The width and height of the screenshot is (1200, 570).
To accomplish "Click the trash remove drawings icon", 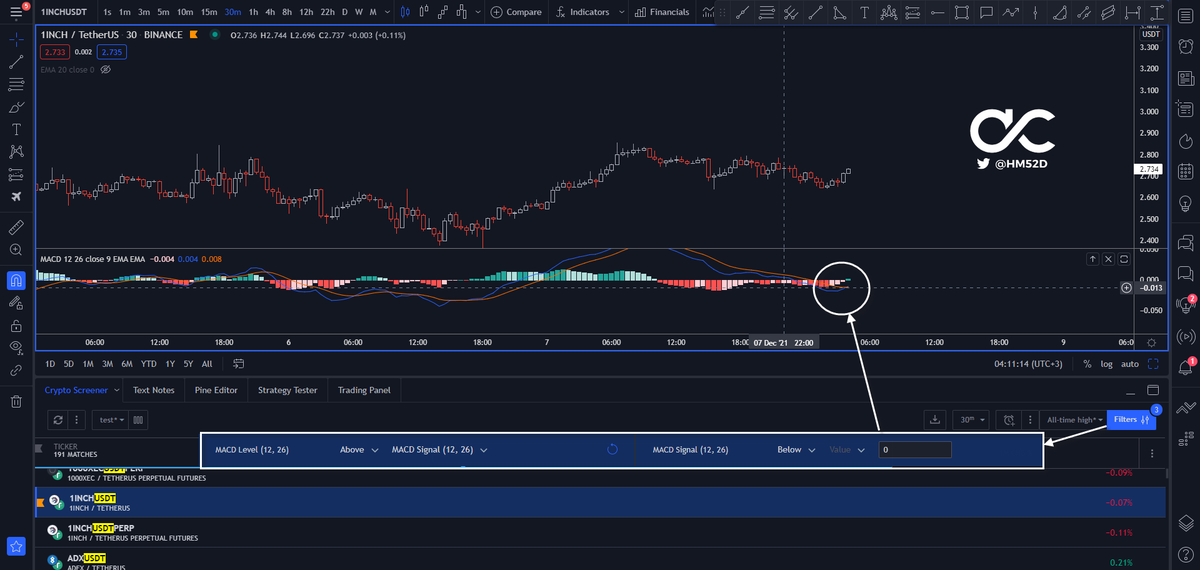I will click(16, 402).
